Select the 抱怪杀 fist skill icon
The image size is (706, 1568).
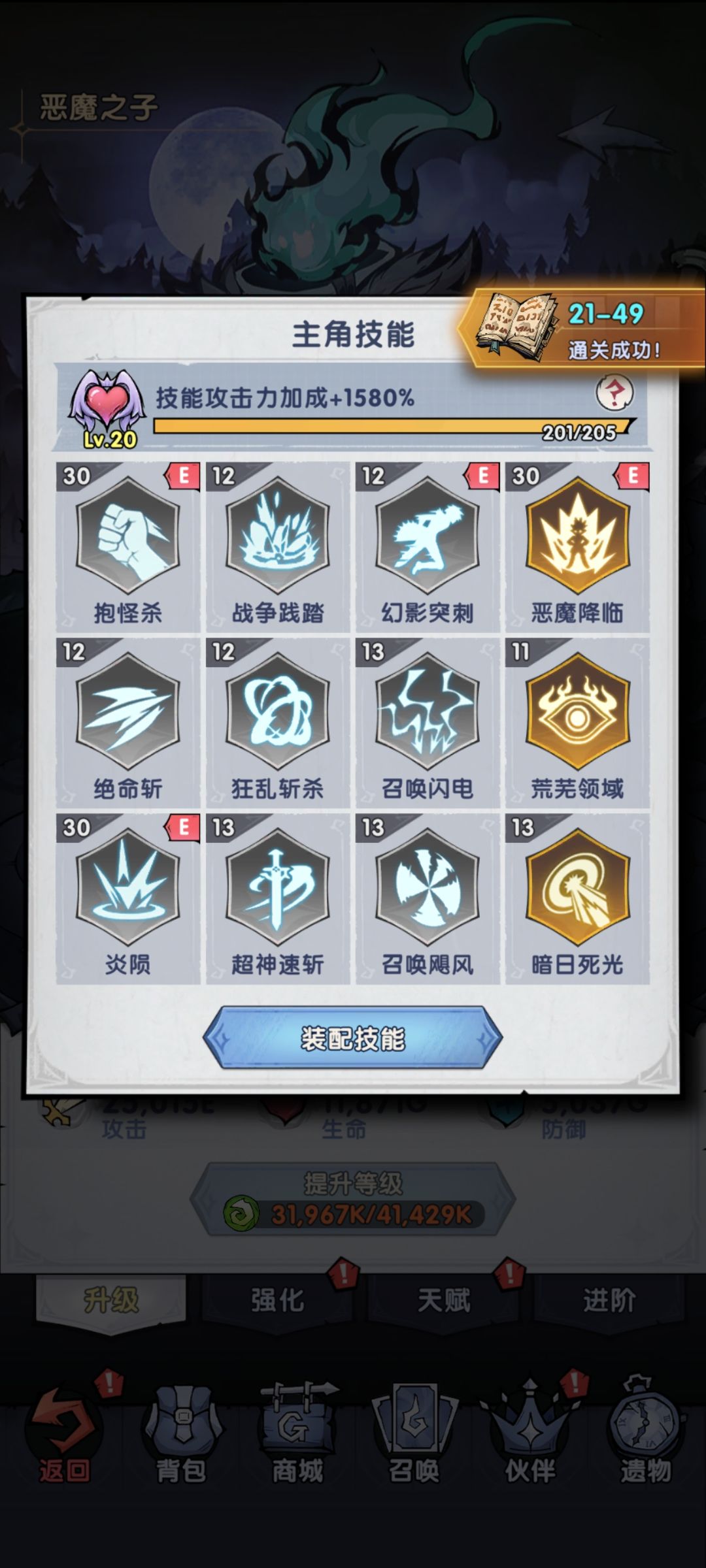point(127,536)
